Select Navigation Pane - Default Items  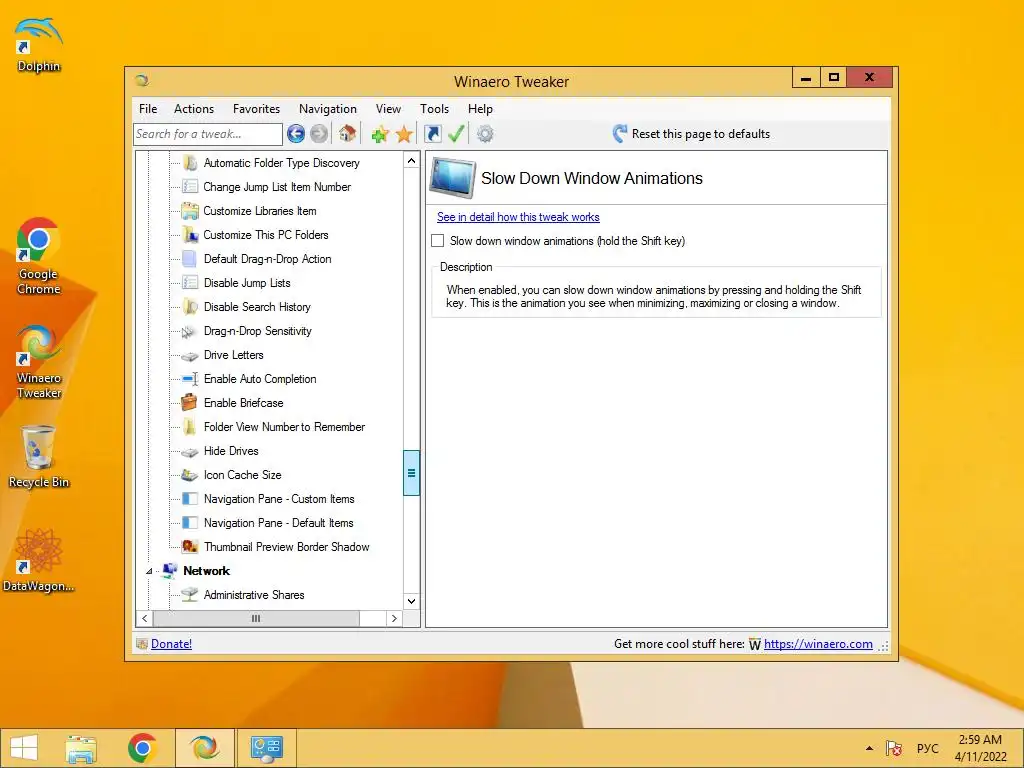pyautogui.click(x=278, y=523)
